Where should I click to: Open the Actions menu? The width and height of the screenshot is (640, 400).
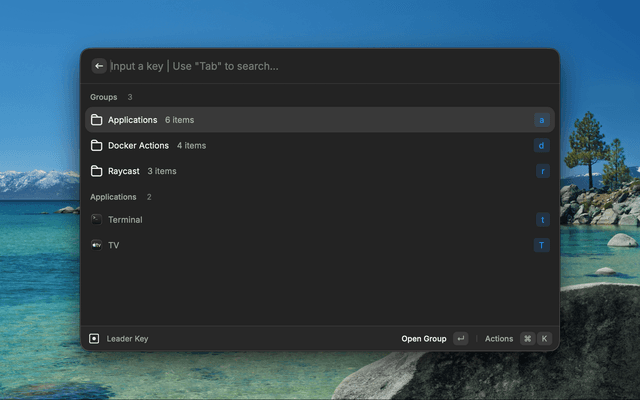pyautogui.click(x=499, y=339)
